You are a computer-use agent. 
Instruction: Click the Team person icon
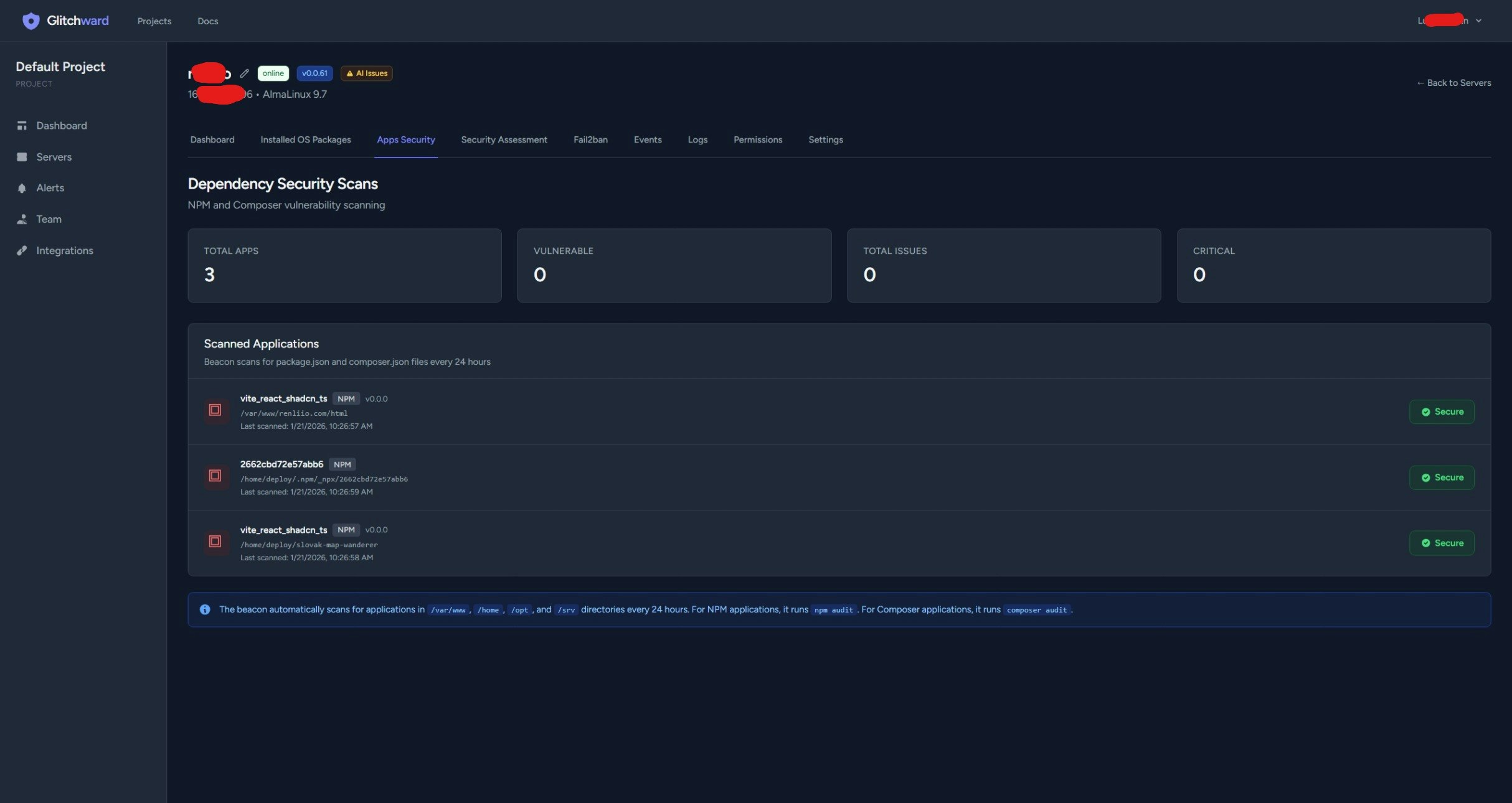(x=22, y=219)
